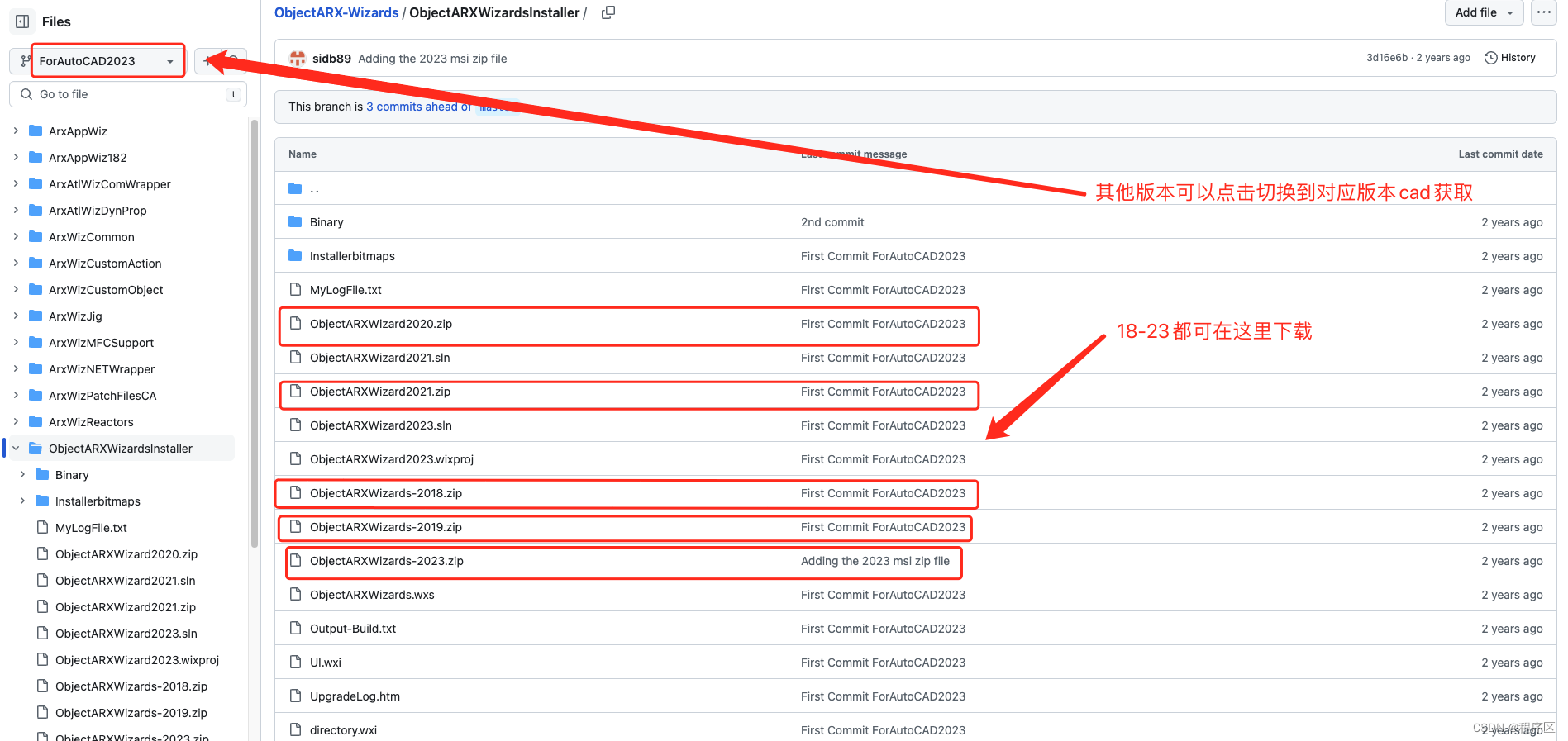
Task: Open '2nd commit' message for Binary
Action: point(832,222)
